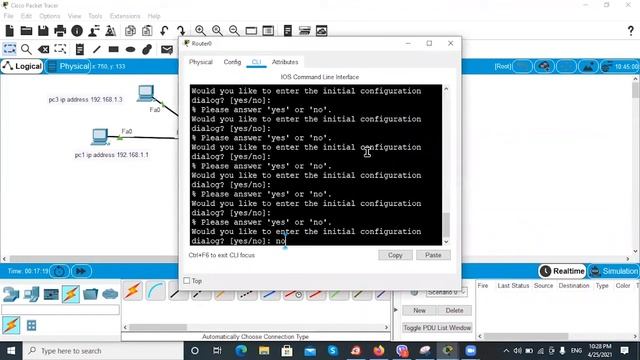Screen dimensions: 640x360
Task: Click the Copy icon in main toolbar
Action: (130, 31)
